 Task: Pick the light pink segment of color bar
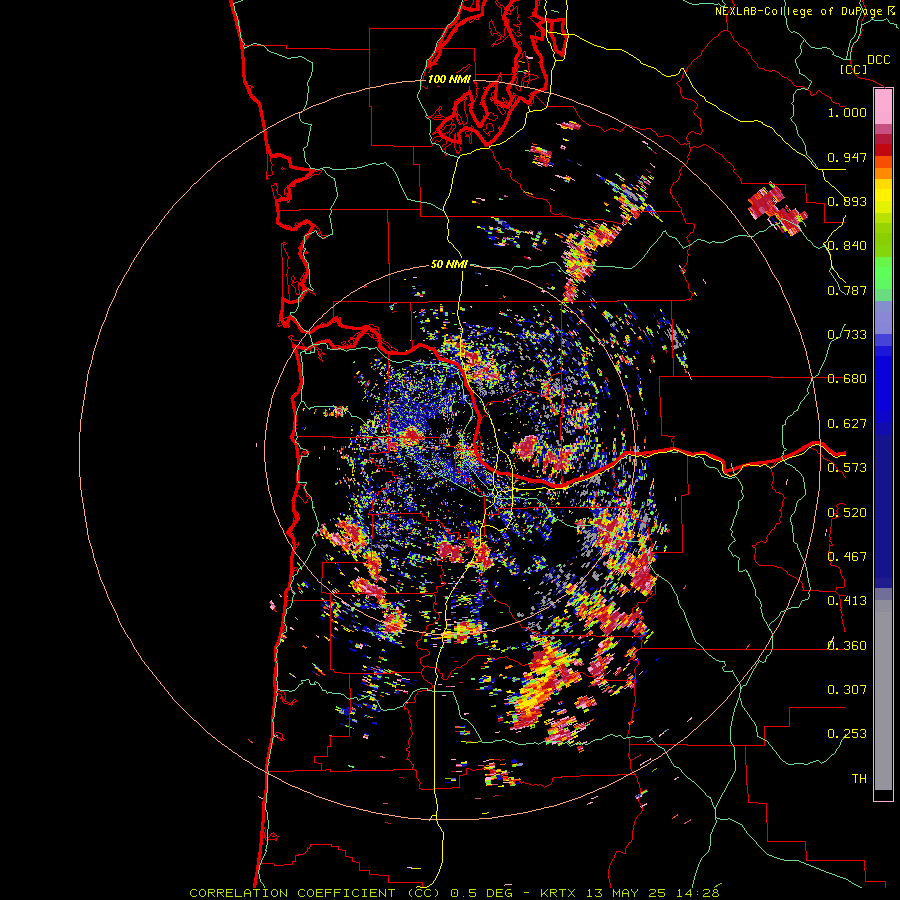(883, 107)
